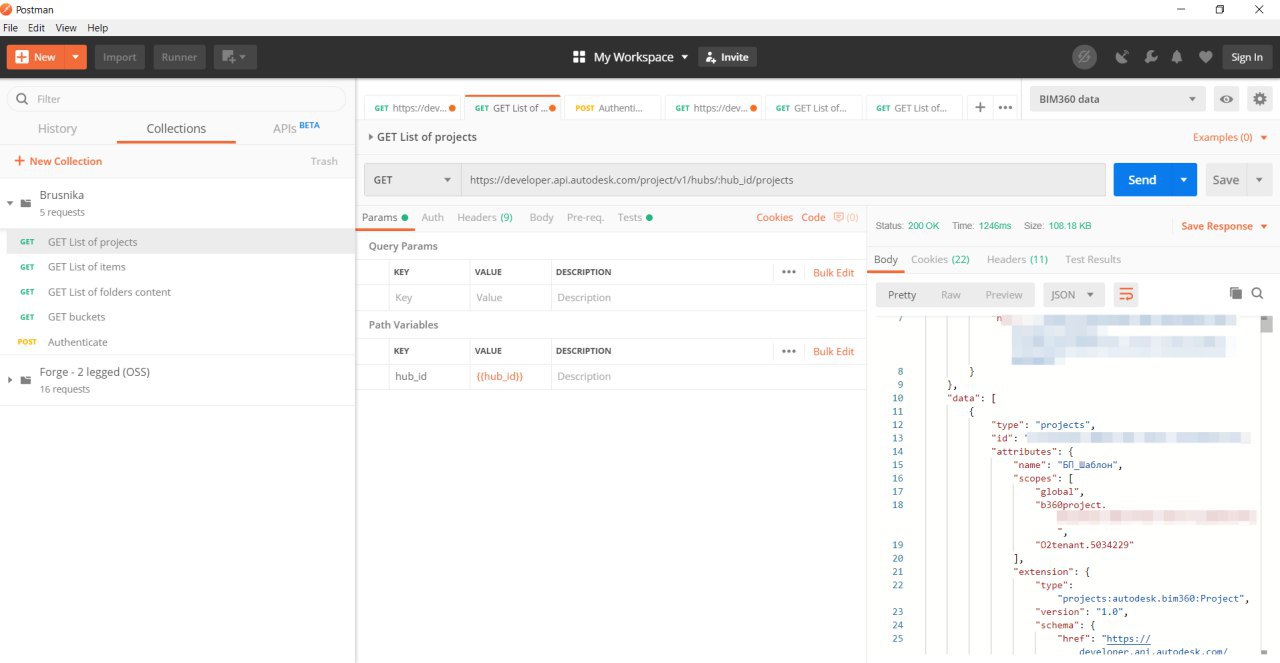The width and height of the screenshot is (1280, 663).
Task: Open the Help menu
Action: coord(98,28)
